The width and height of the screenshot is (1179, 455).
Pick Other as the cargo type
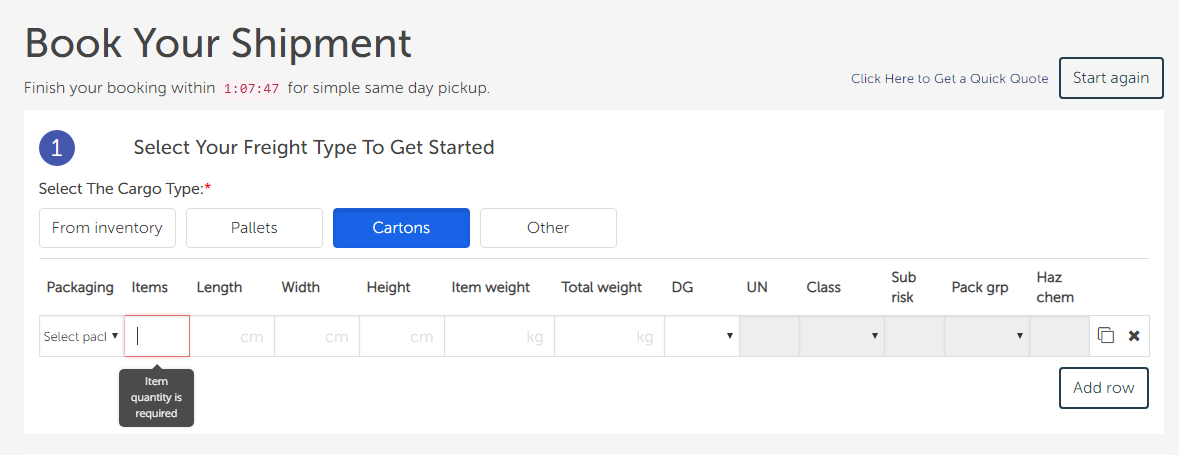pyautogui.click(x=548, y=228)
